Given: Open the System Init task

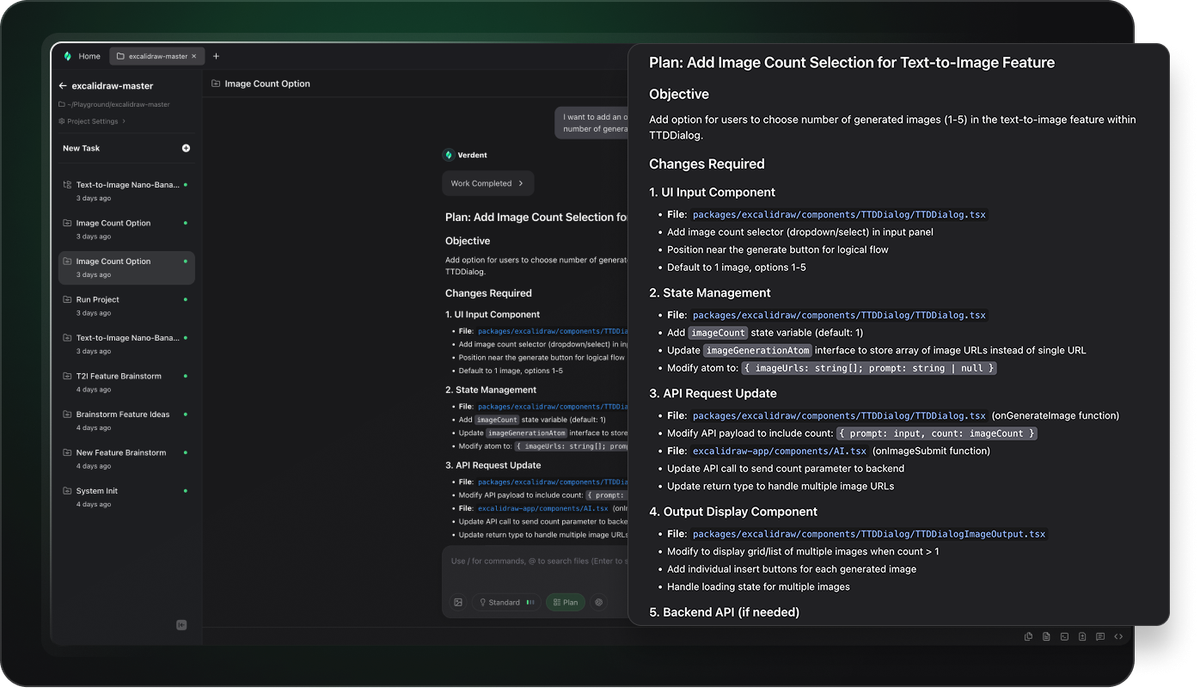Looking at the screenshot, I should pyautogui.click(x=126, y=496).
